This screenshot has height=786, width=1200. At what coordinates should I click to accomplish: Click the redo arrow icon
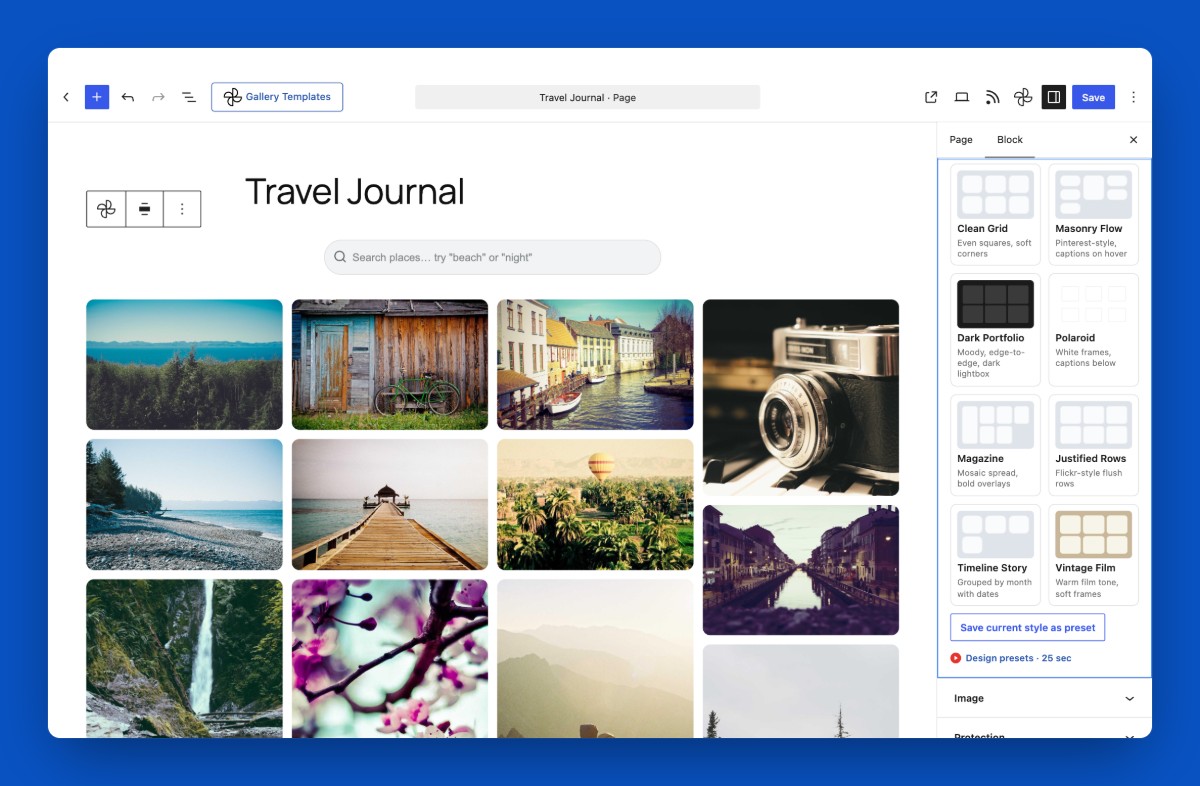(158, 97)
